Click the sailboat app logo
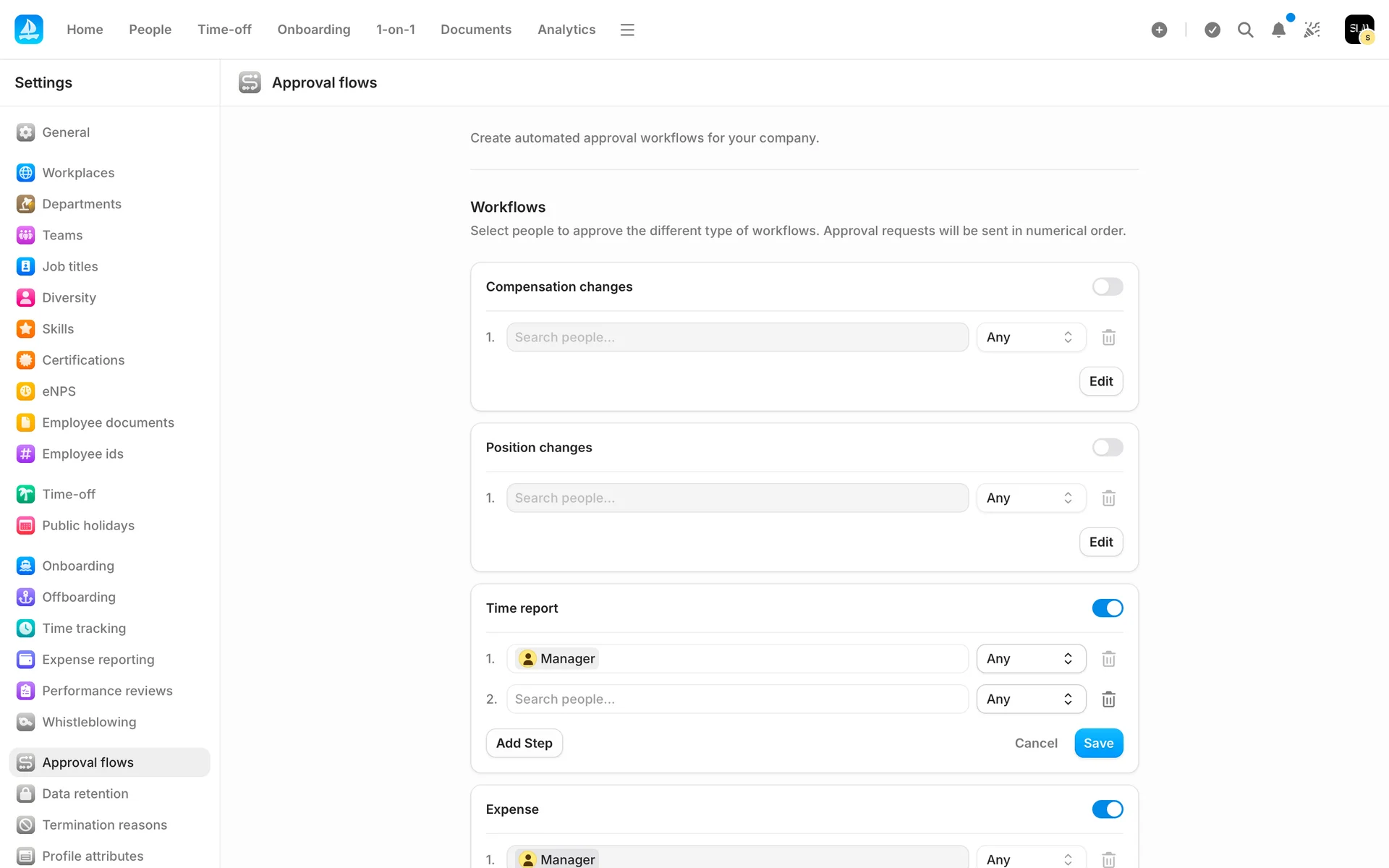 29,30
